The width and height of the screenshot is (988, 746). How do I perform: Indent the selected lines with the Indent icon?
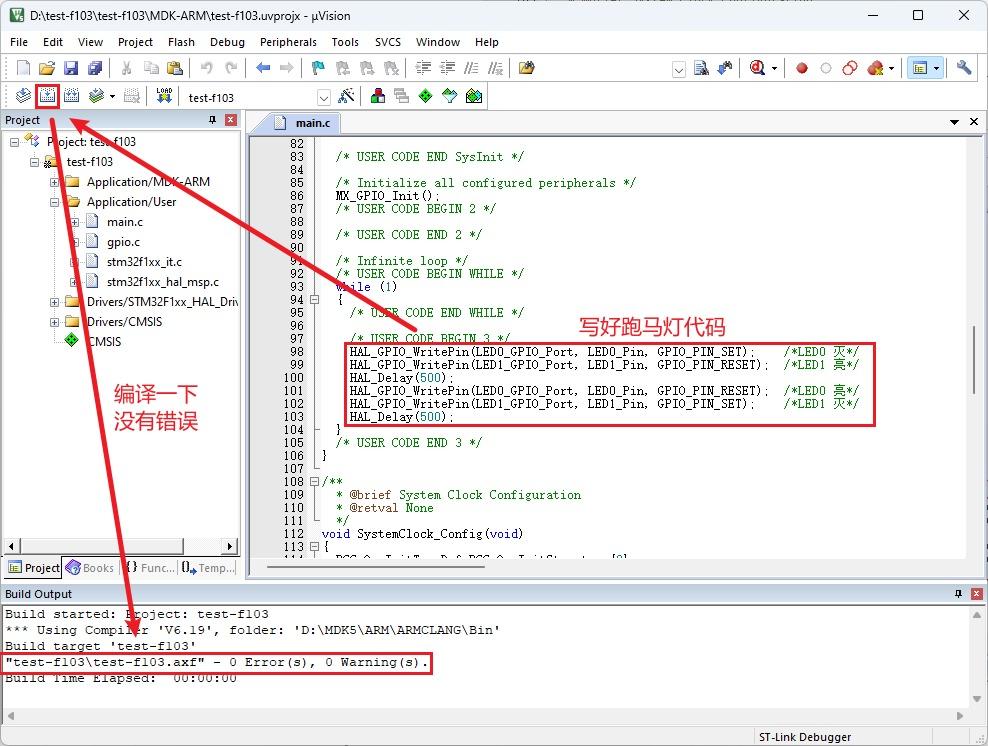(x=423, y=68)
